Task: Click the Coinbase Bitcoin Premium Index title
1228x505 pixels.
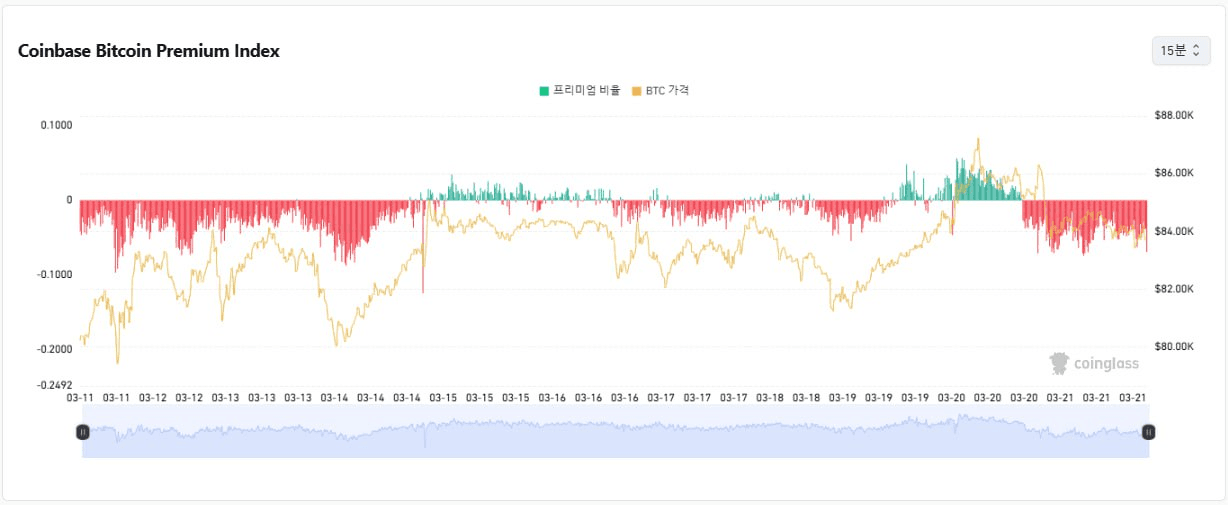Action: click(x=149, y=51)
